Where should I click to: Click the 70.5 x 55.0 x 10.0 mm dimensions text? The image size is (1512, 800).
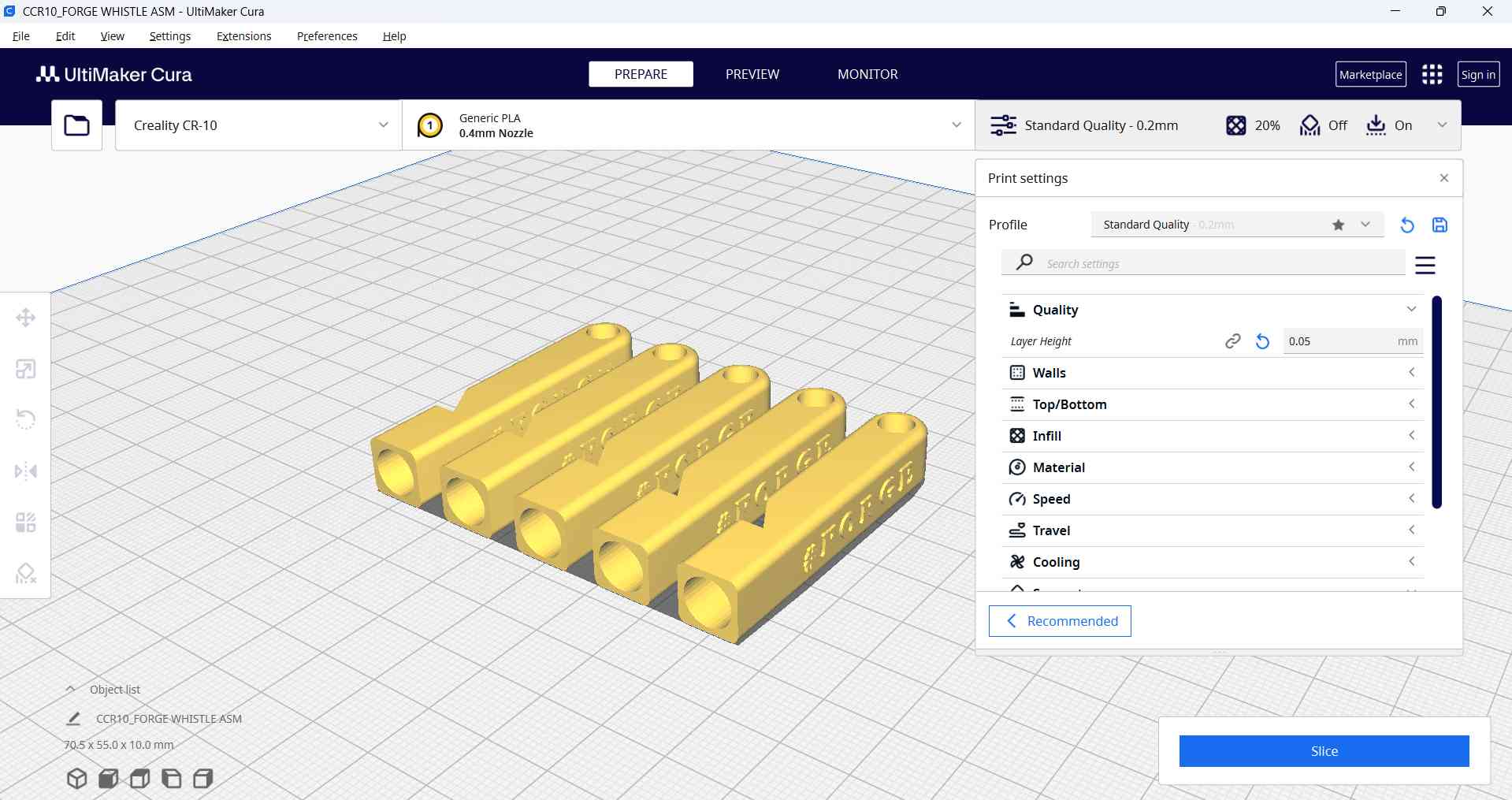point(119,745)
